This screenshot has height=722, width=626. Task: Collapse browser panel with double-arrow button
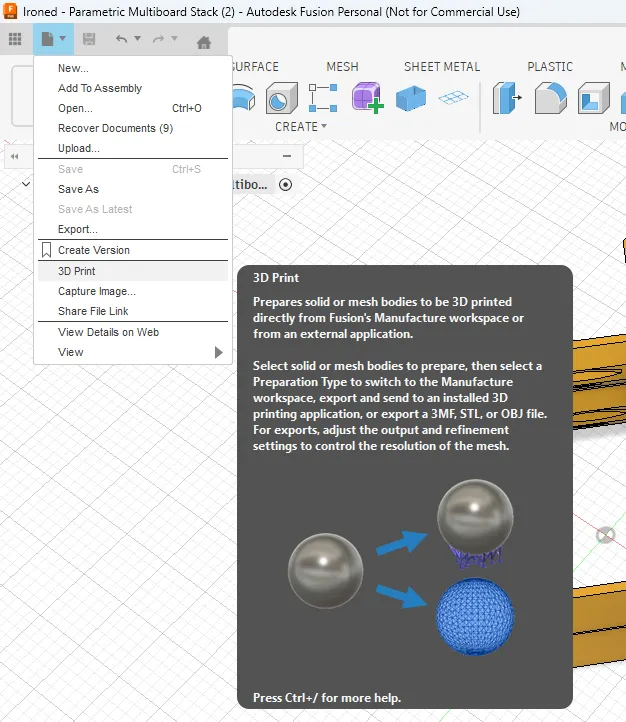15,157
